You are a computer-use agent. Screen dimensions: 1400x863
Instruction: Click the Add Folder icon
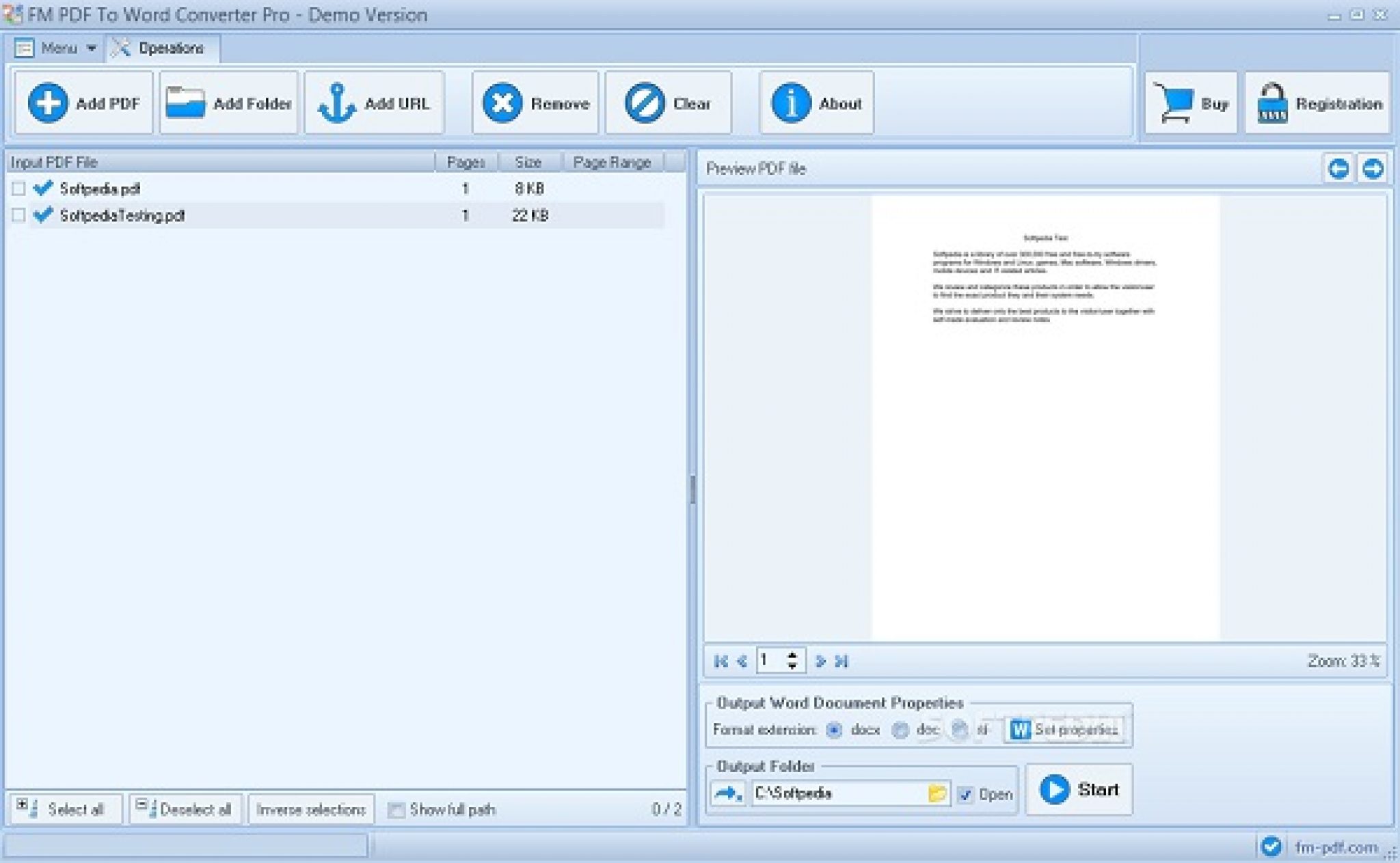point(185,103)
